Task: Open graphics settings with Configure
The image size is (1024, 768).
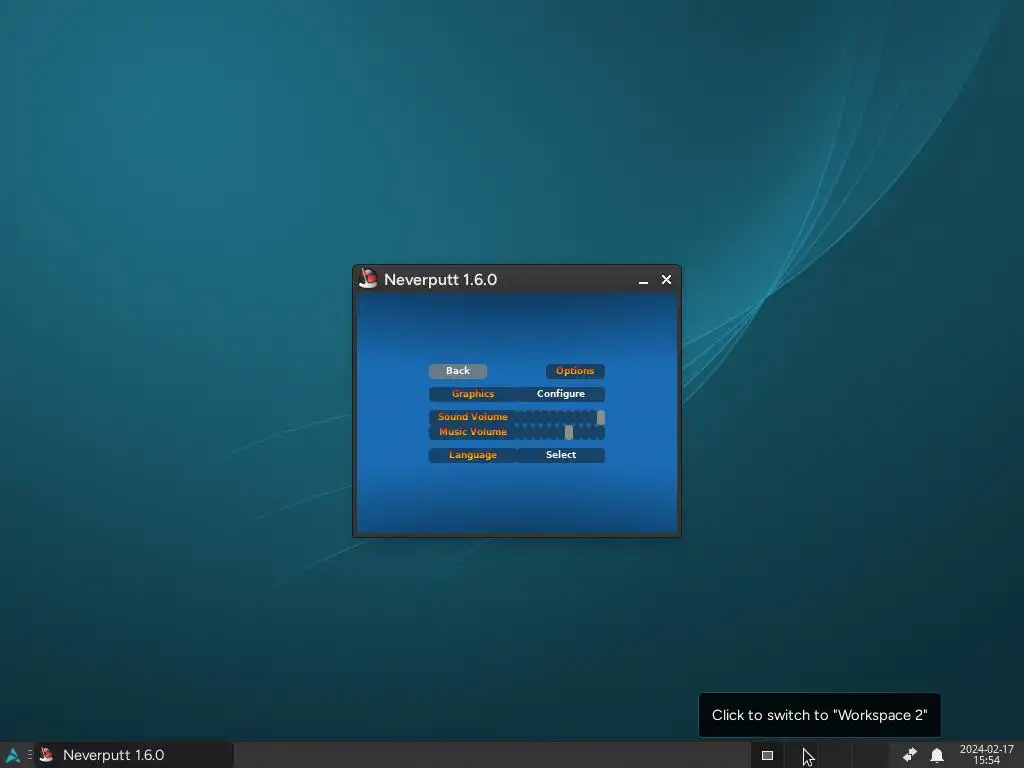Action: [561, 394]
